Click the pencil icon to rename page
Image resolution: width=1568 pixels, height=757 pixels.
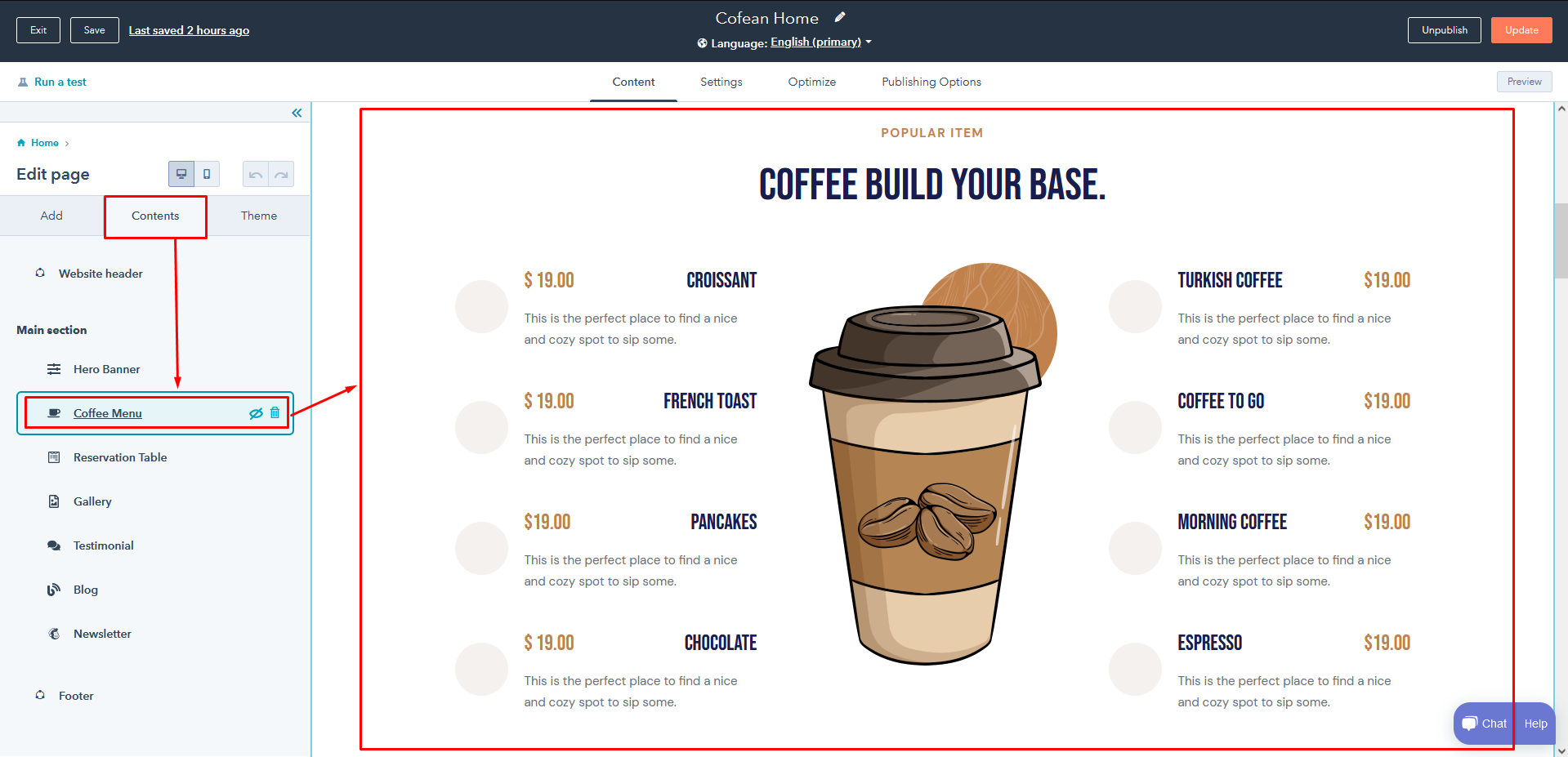pyautogui.click(x=840, y=17)
